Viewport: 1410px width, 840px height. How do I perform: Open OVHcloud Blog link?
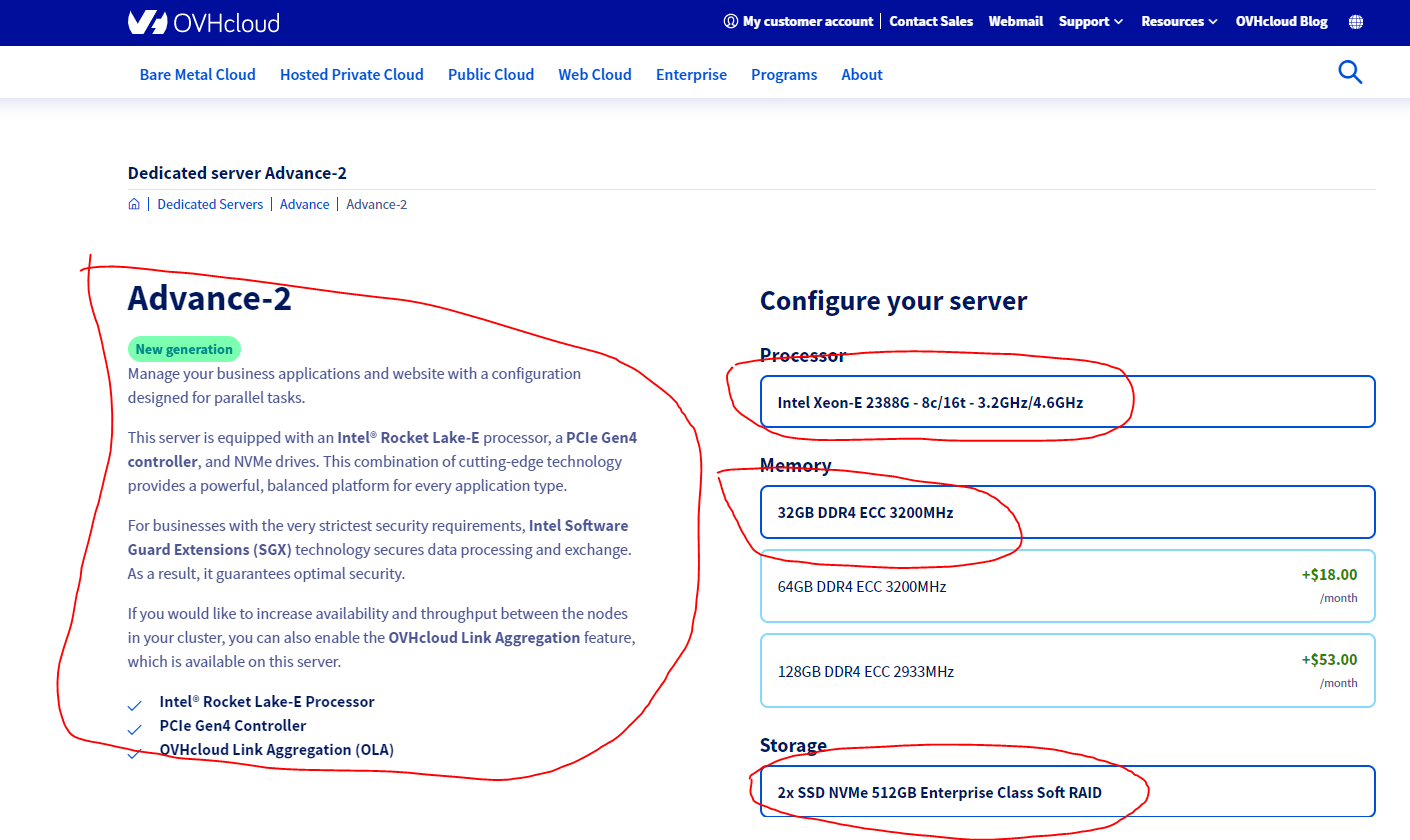[x=1282, y=21]
